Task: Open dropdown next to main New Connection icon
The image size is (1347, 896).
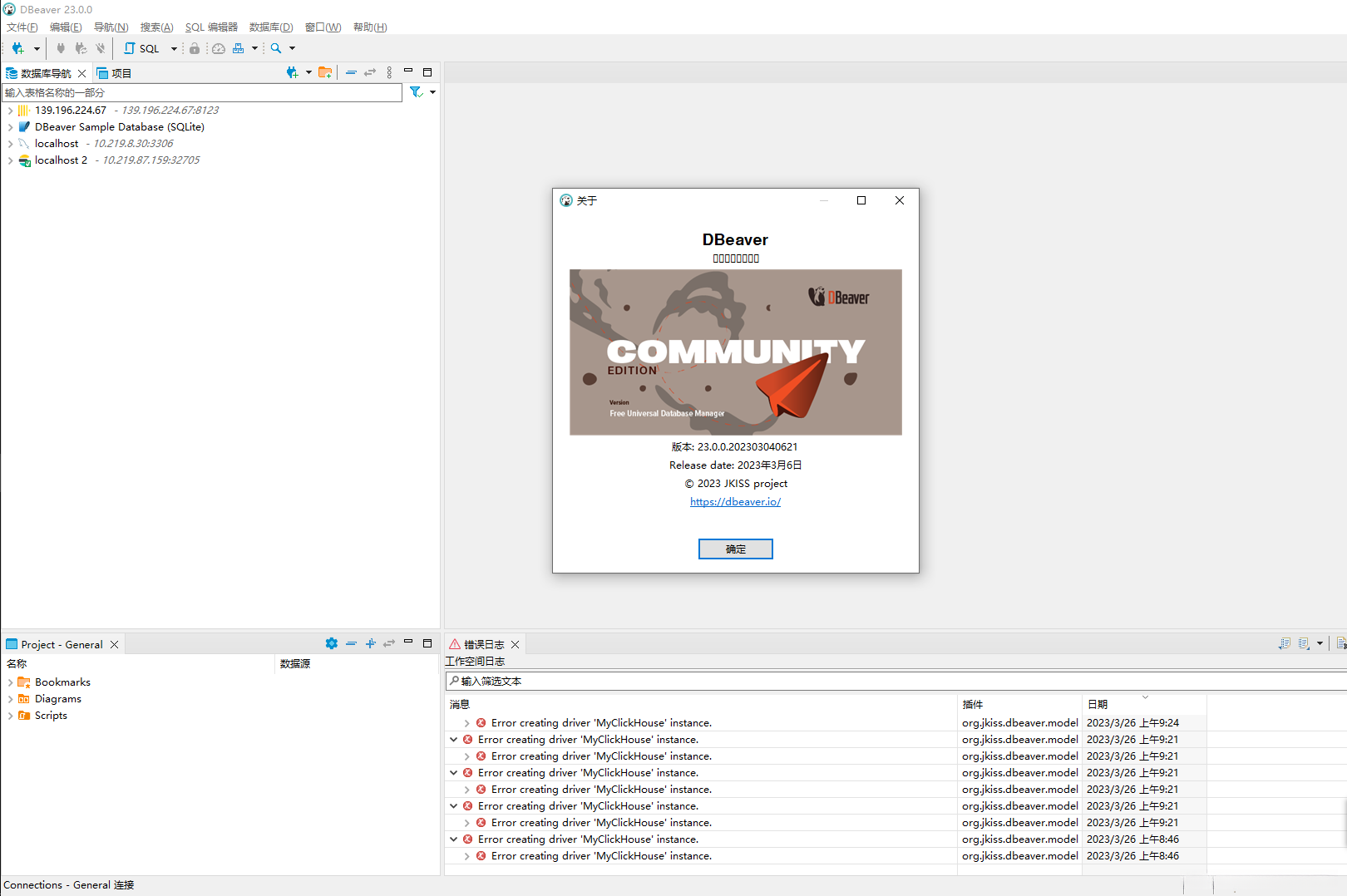Action: pyautogui.click(x=37, y=48)
